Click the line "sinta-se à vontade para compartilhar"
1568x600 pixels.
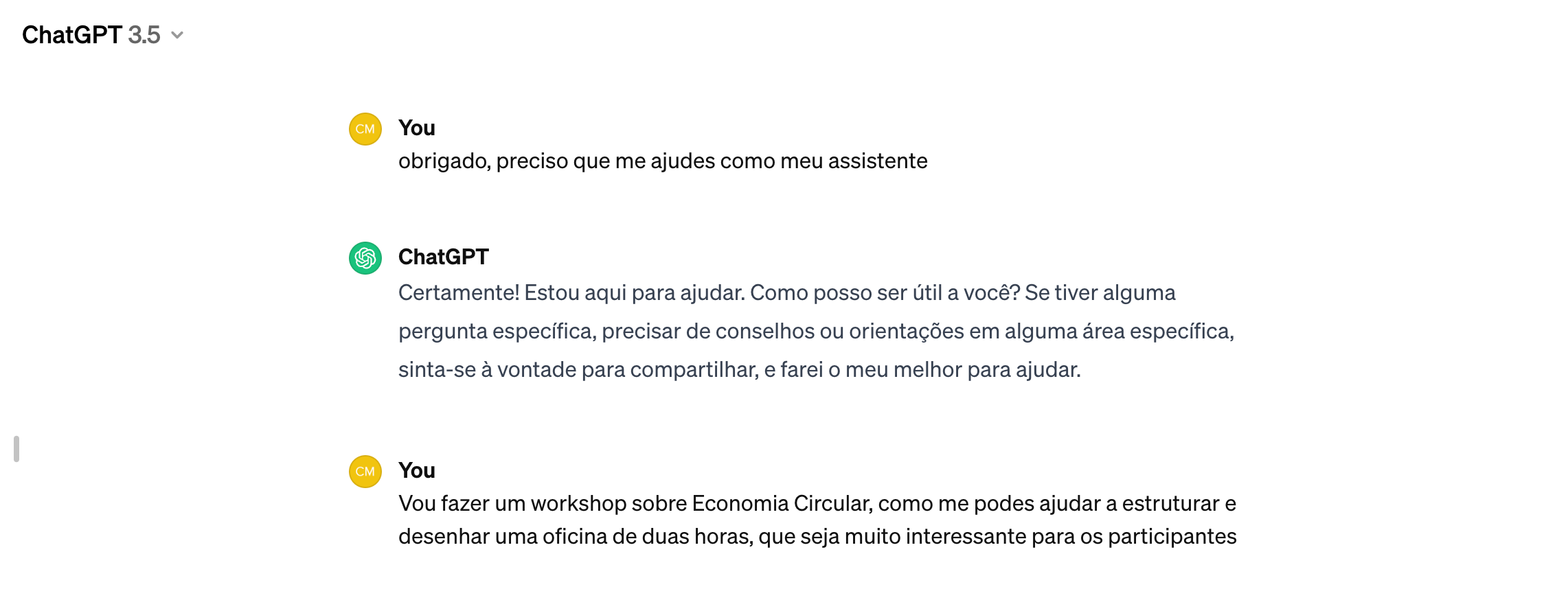(740, 370)
